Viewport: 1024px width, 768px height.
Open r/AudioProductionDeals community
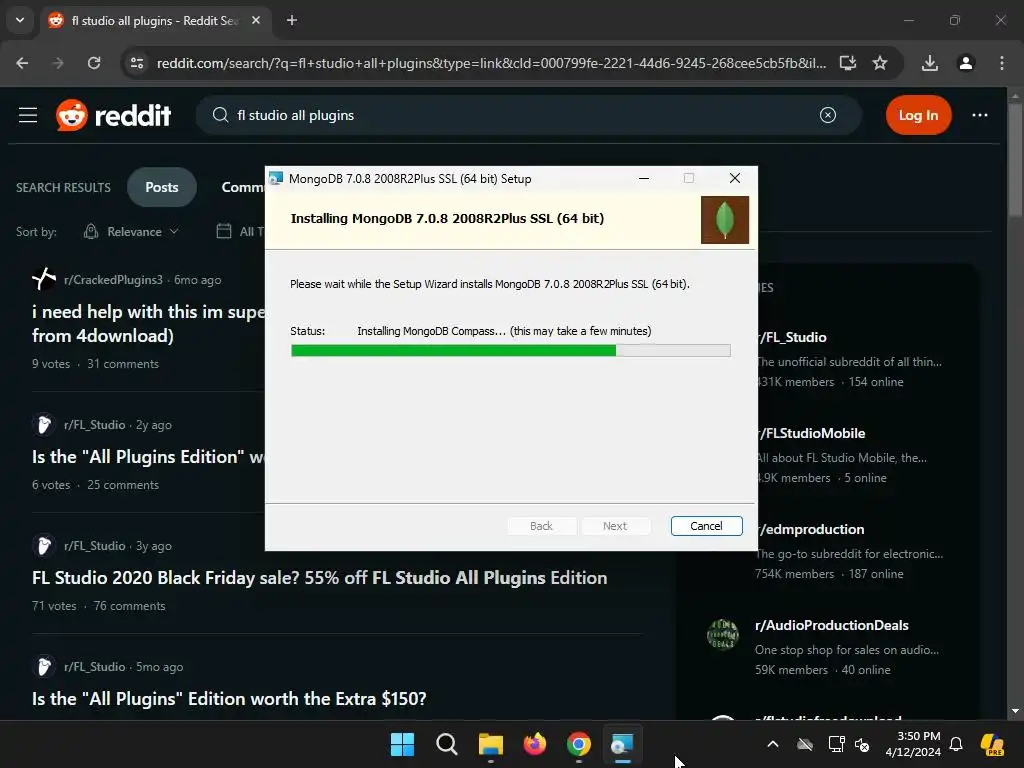pyautogui.click(x=831, y=626)
